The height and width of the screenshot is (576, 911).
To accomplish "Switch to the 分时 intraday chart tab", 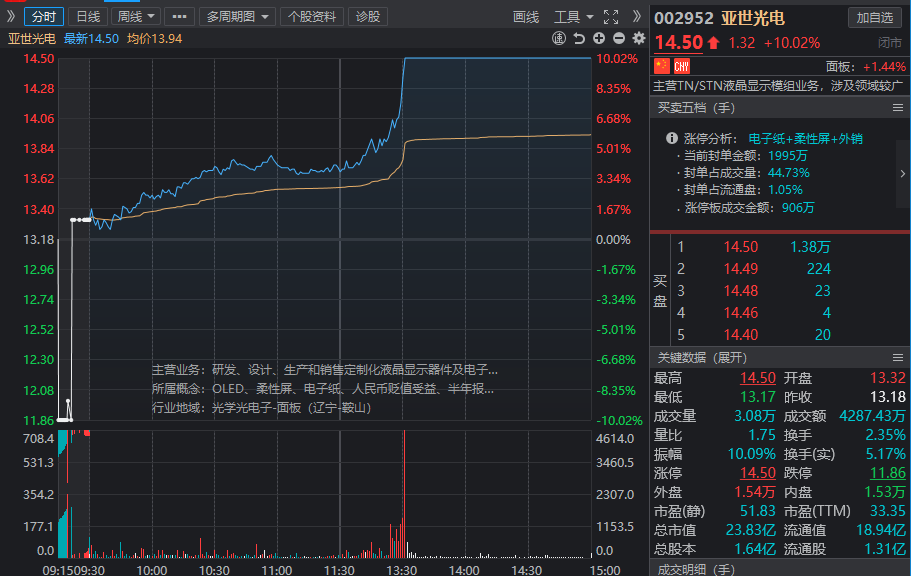I will (44, 16).
